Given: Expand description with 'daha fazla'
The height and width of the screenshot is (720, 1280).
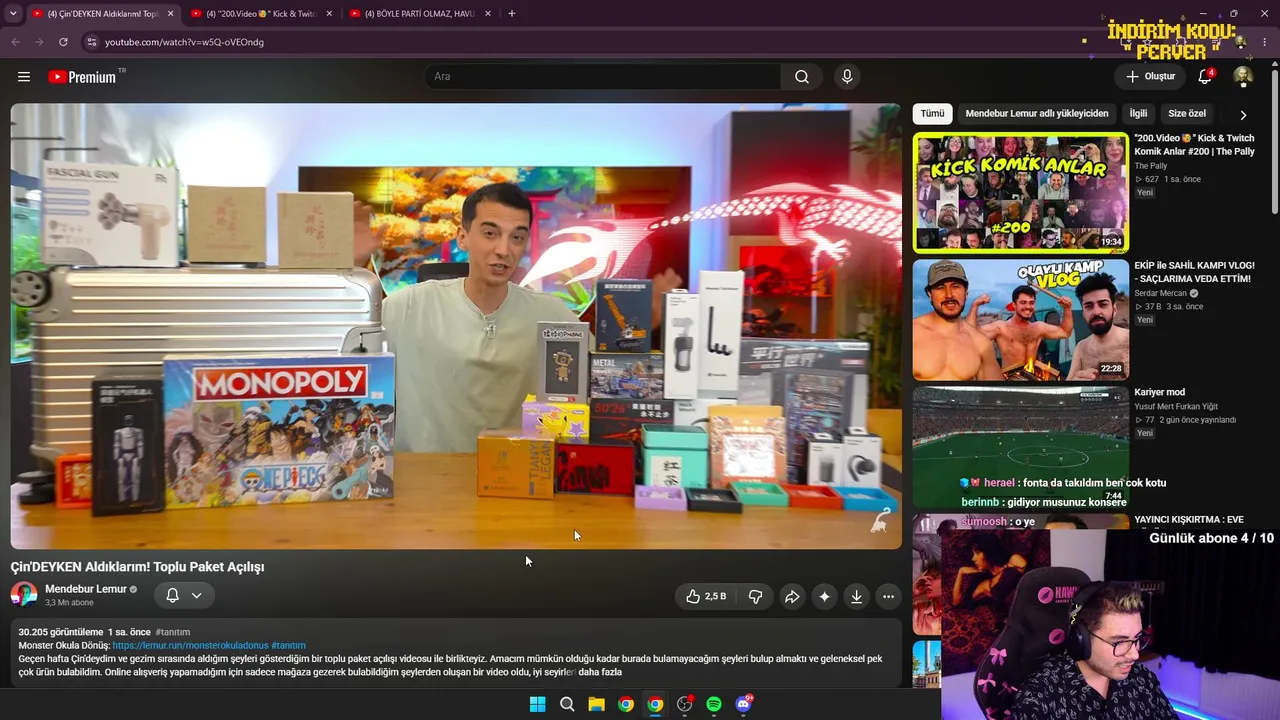Looking at the screenshot, I should tap(600, 672).
